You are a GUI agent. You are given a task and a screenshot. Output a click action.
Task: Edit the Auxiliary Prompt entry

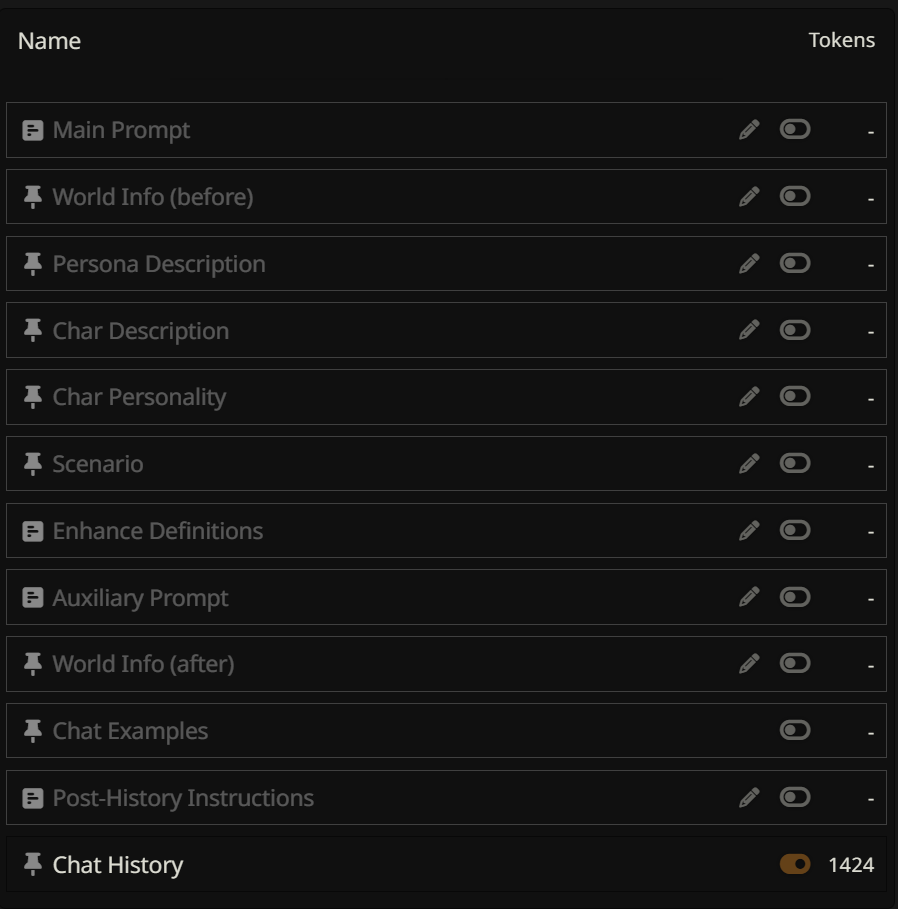(749, 598)
